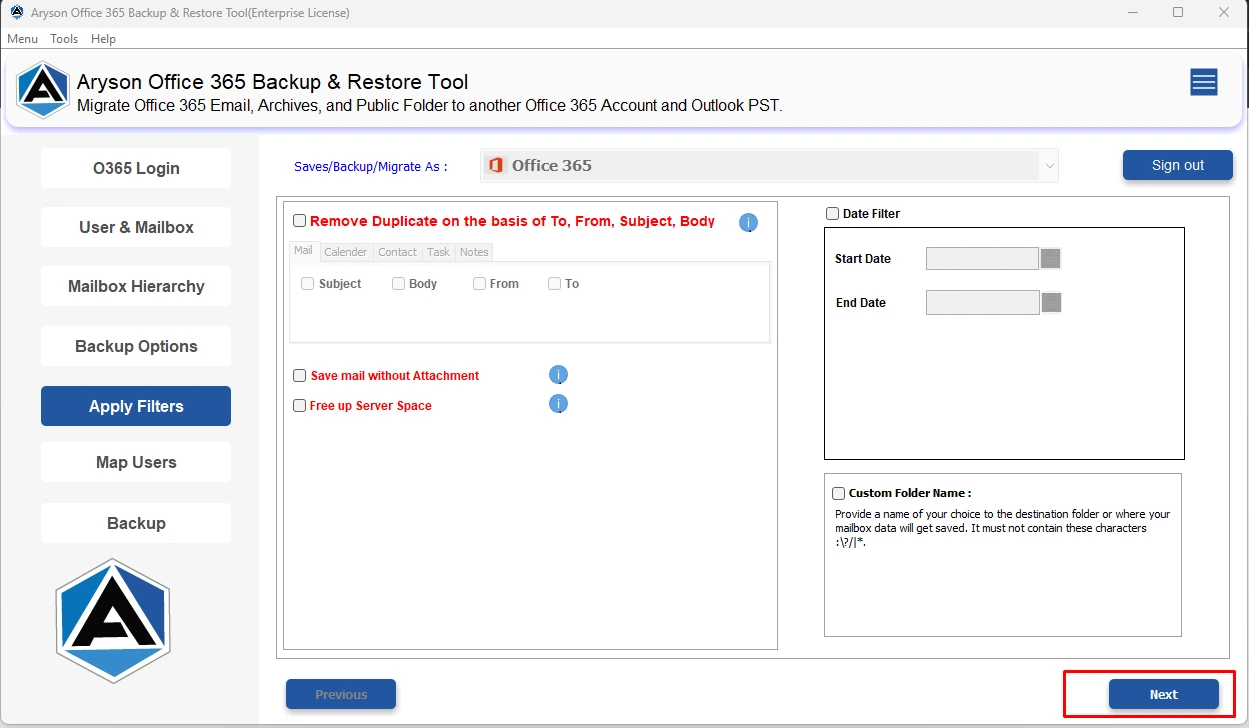Open the Help menu
The width and height of the screenshot is (1249, 728).
pyautogui.click(x=103, y=39)
